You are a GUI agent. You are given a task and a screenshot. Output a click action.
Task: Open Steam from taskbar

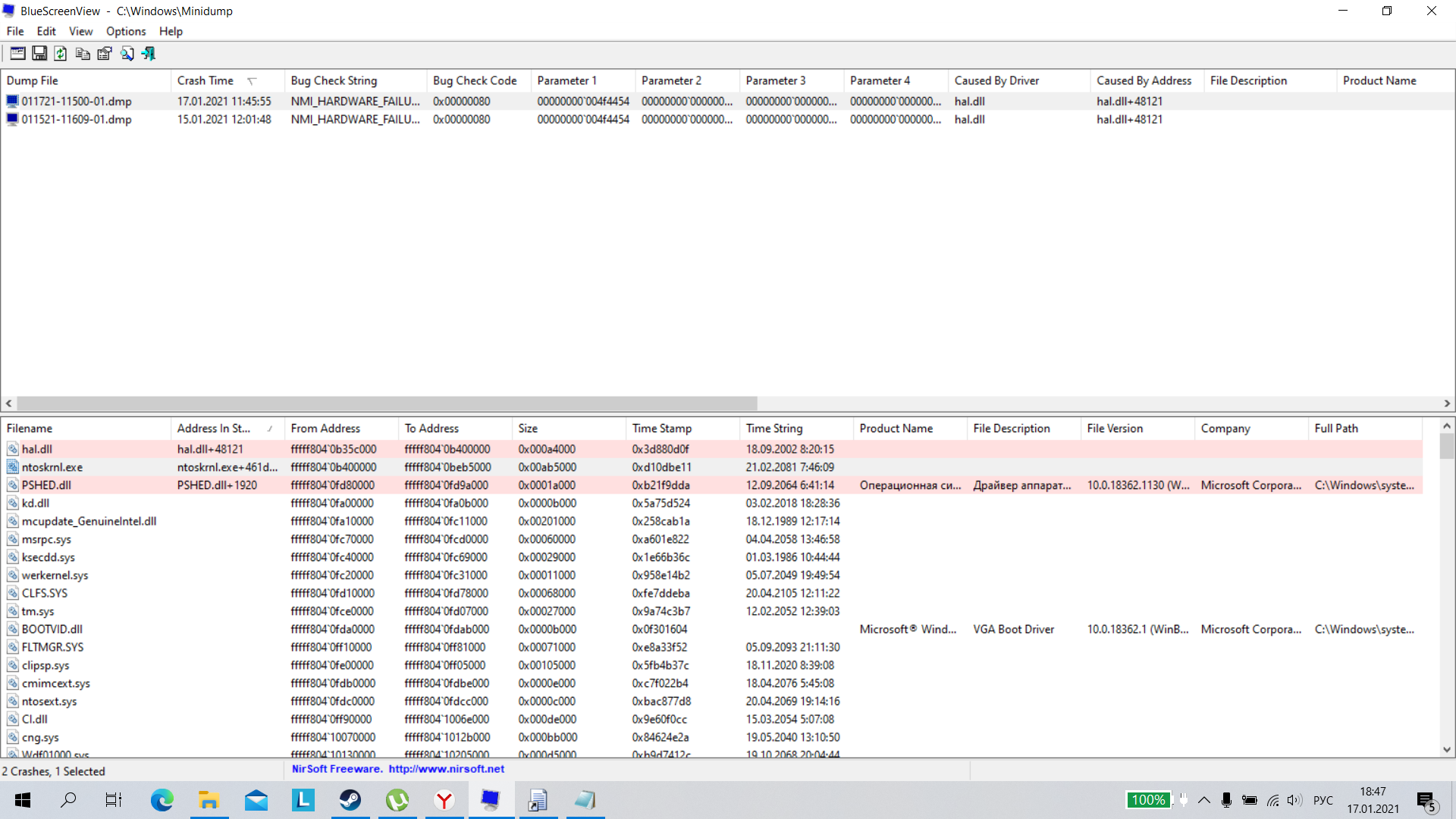tap(350, 800)
